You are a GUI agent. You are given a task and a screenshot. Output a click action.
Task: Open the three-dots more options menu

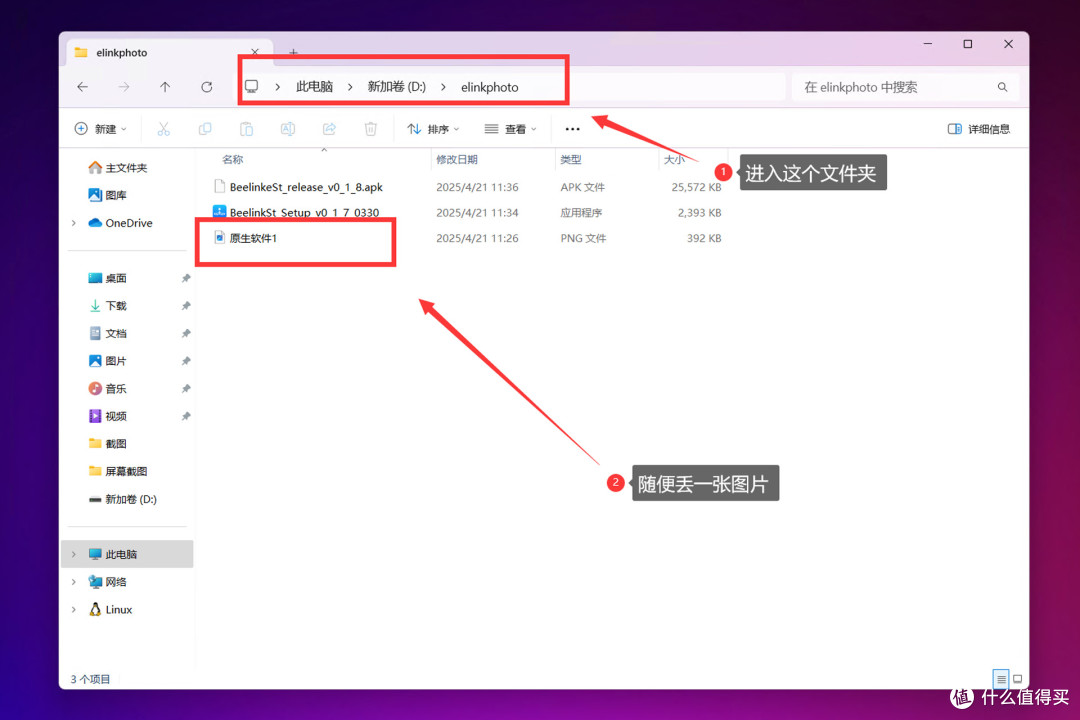click(572, 129)
